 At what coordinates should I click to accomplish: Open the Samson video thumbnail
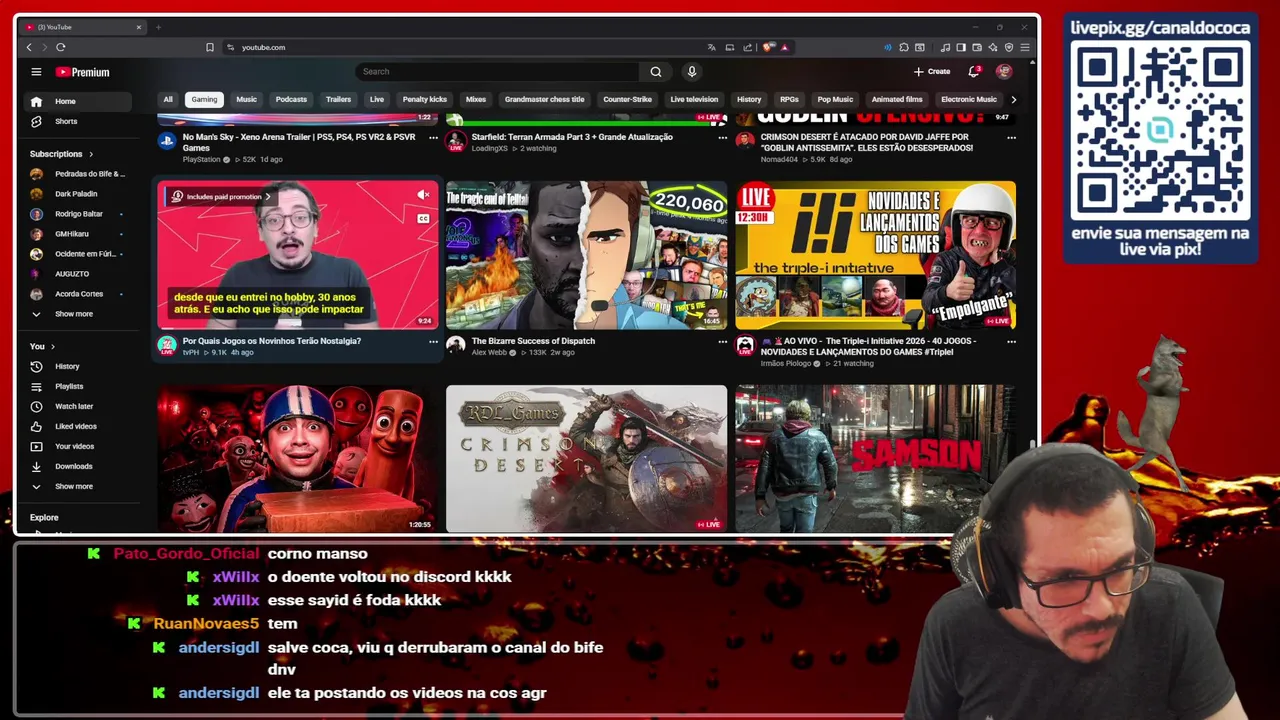tap(875, 458)
